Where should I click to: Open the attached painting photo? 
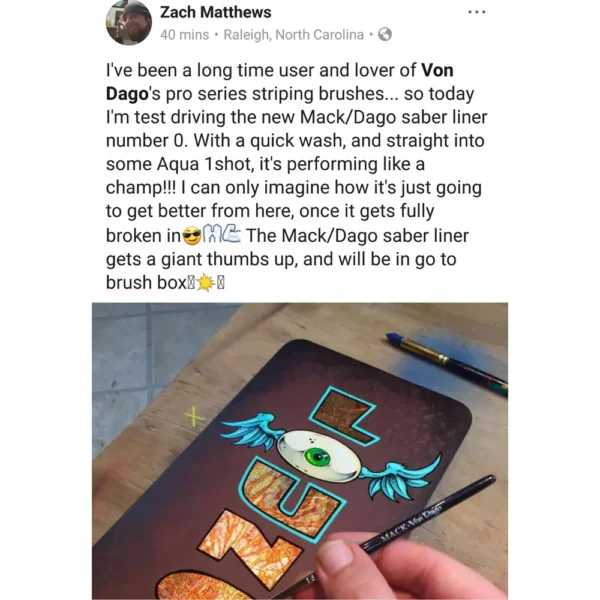point(300,451)
